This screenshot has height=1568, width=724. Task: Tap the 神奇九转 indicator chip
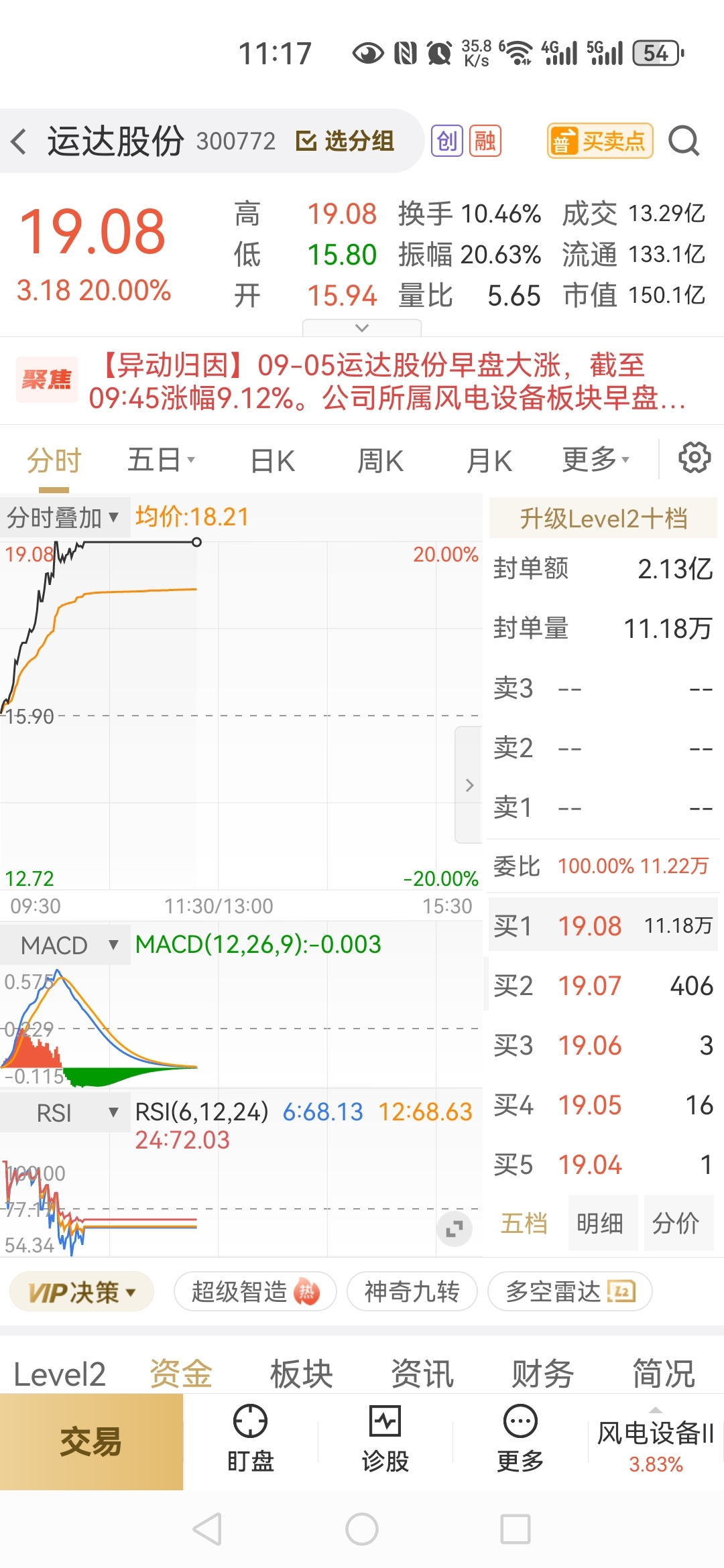(412, 1291)
